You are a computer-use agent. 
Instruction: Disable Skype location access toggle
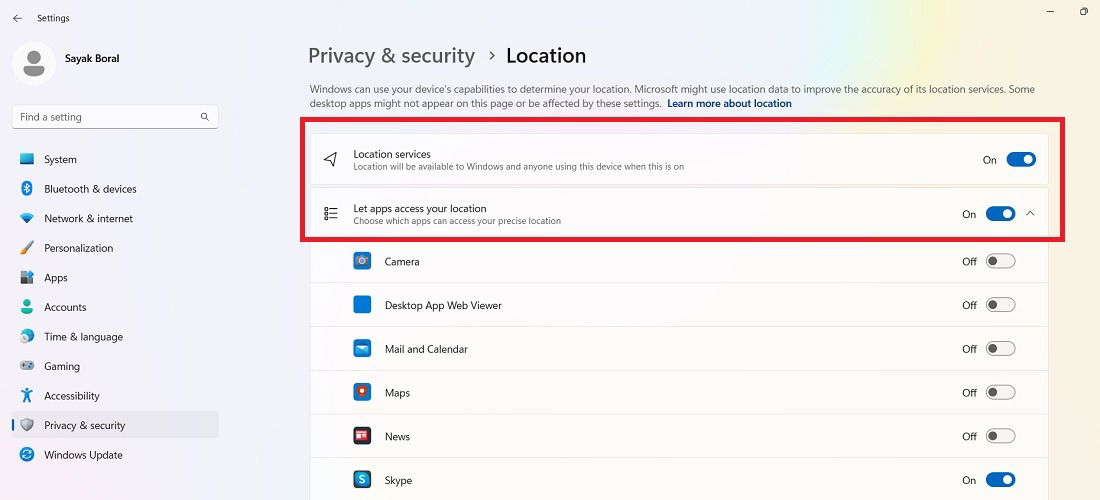(1000, 480)
